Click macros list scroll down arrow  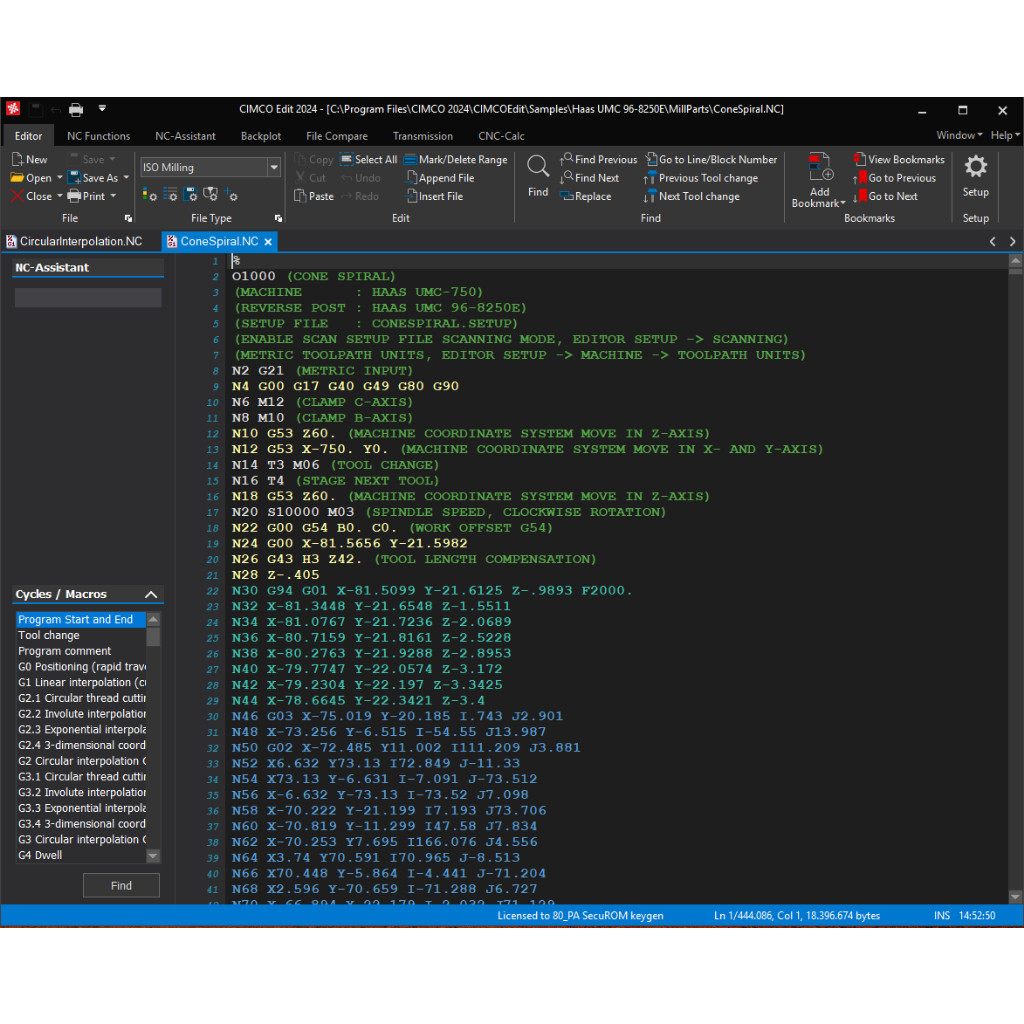coord(153,856)
